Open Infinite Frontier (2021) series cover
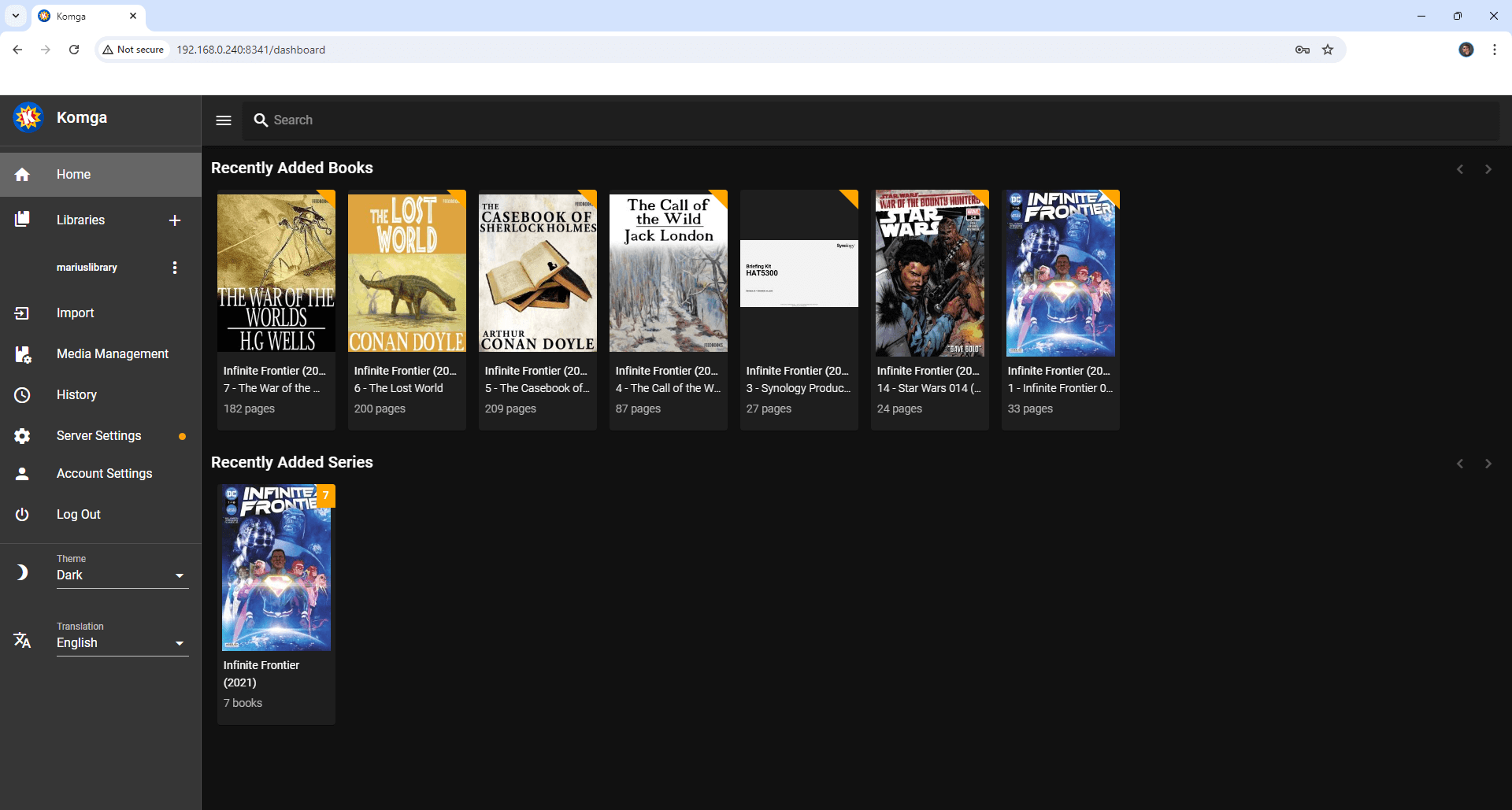Viewport: 1512px width, 810px height. [x=276, y=568]
